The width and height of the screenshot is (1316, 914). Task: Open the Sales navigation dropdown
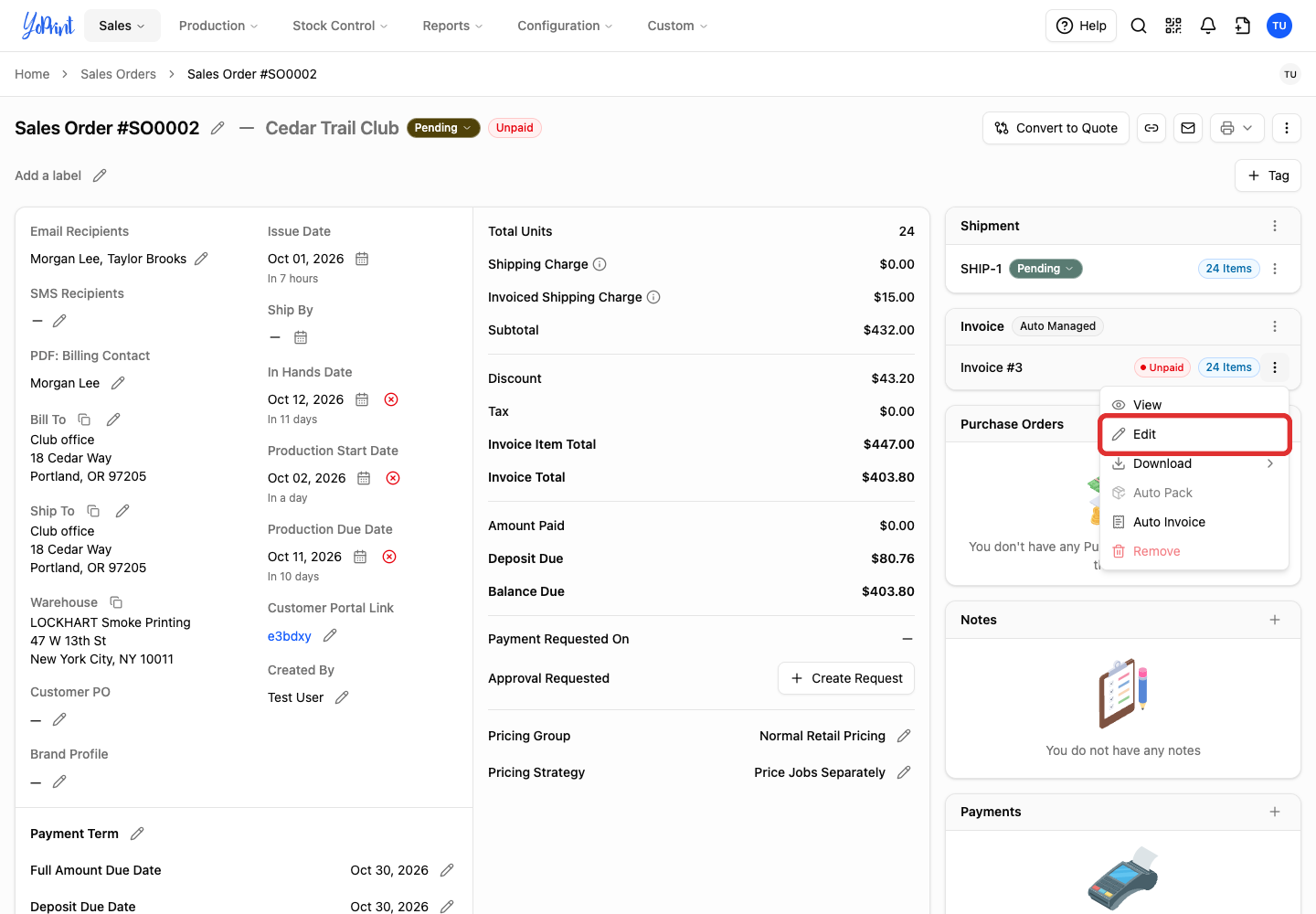122,26
